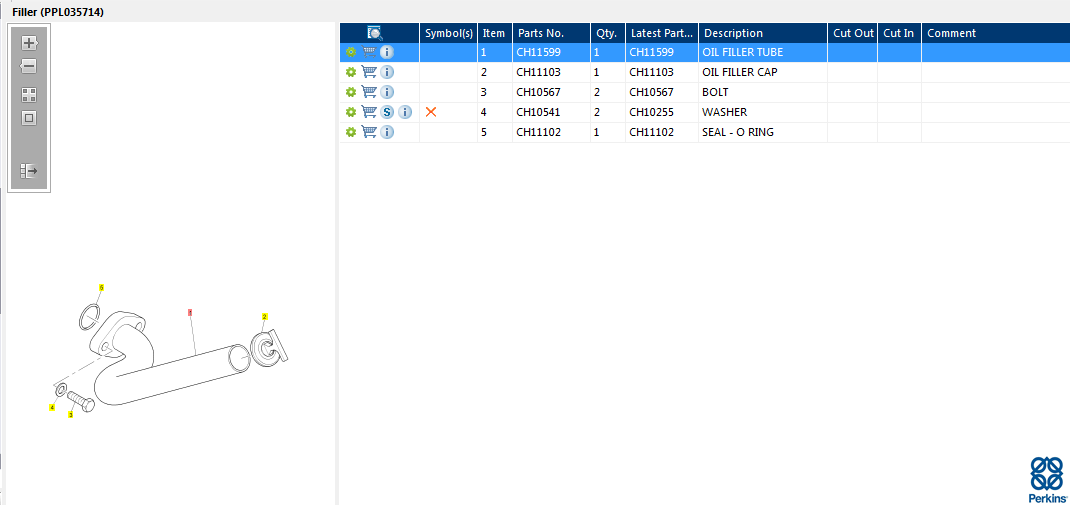Click the list-arrow export icon in the diagram toolbar

(x=29, y=171)
